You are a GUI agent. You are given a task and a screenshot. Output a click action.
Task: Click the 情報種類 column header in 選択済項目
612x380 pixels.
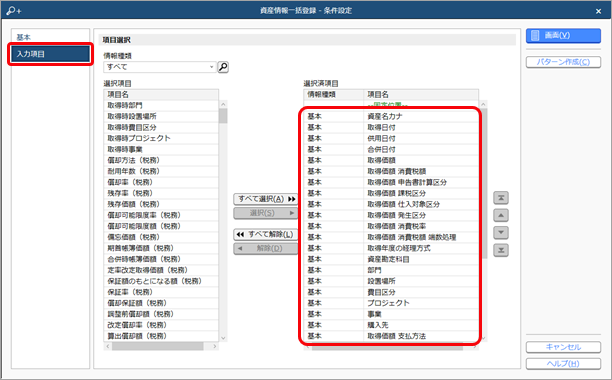coord(334,94)
